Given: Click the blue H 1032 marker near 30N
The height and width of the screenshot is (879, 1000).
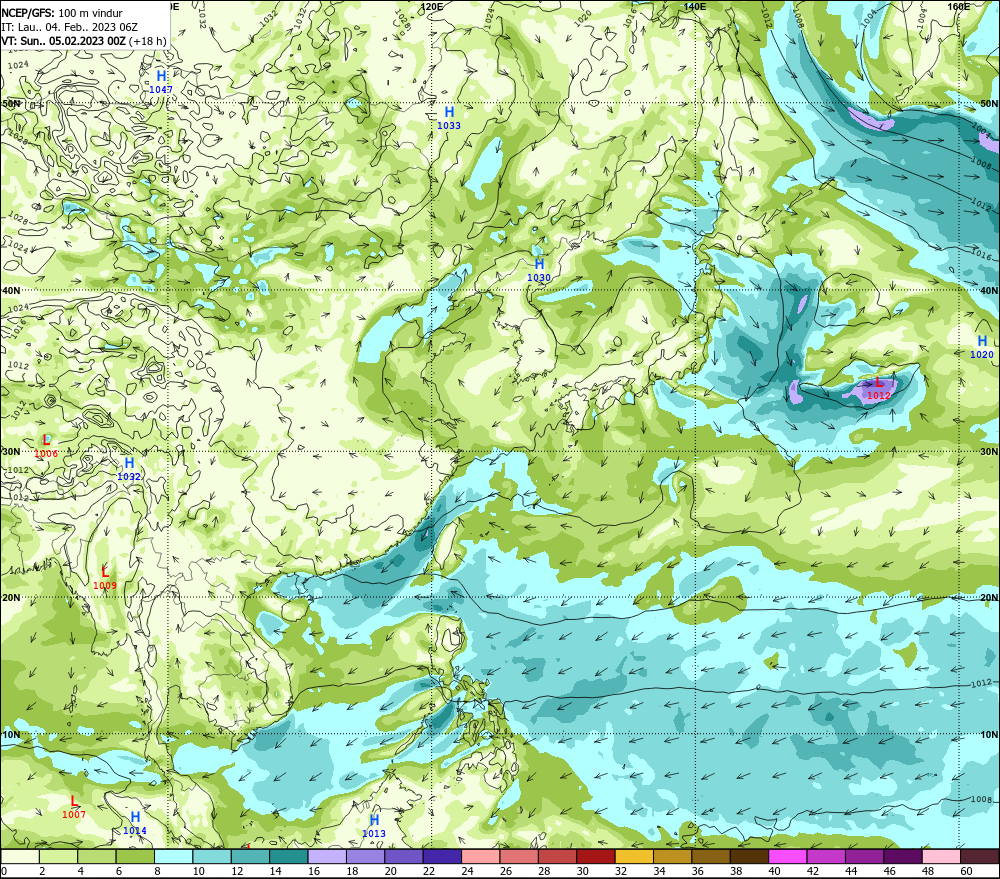Looking at the screenshot, I should tap(129, 469).
